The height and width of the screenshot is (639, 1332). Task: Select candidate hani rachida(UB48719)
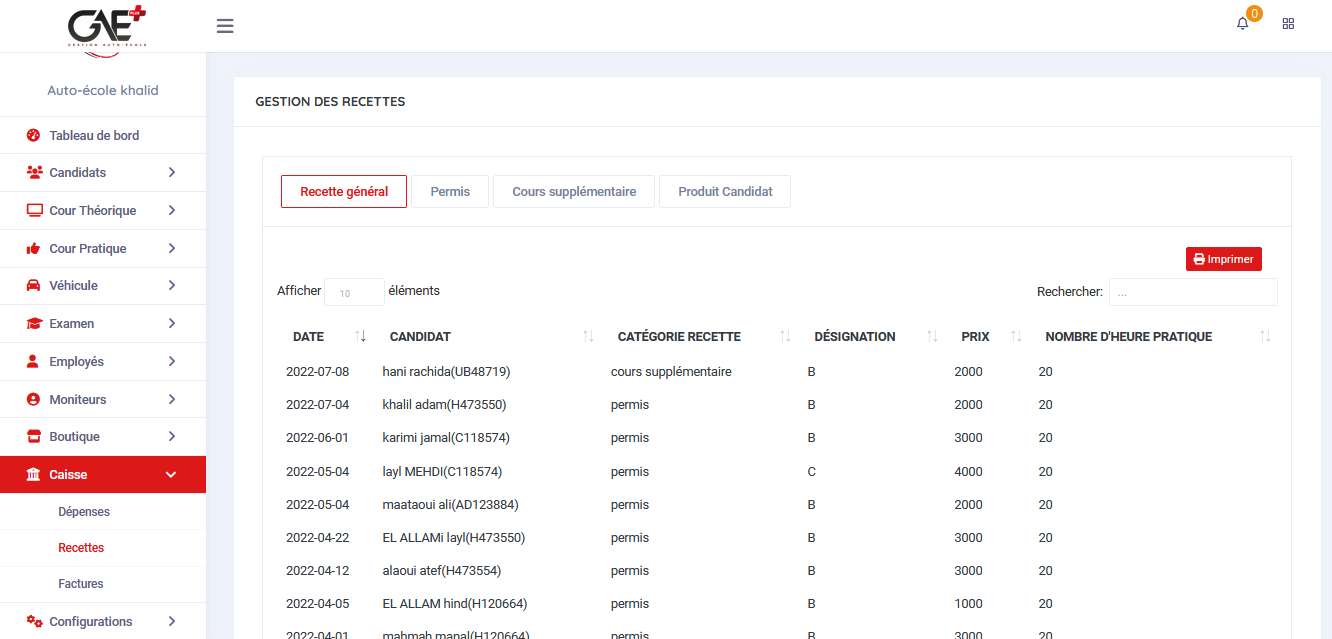[x=446, y=371]
